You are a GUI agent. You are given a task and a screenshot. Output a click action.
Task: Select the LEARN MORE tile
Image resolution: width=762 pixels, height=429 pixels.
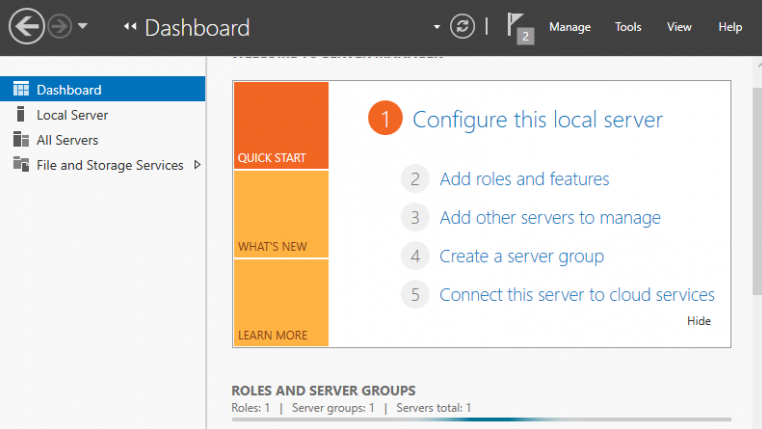pyautogui.click(x=281, y=302)
